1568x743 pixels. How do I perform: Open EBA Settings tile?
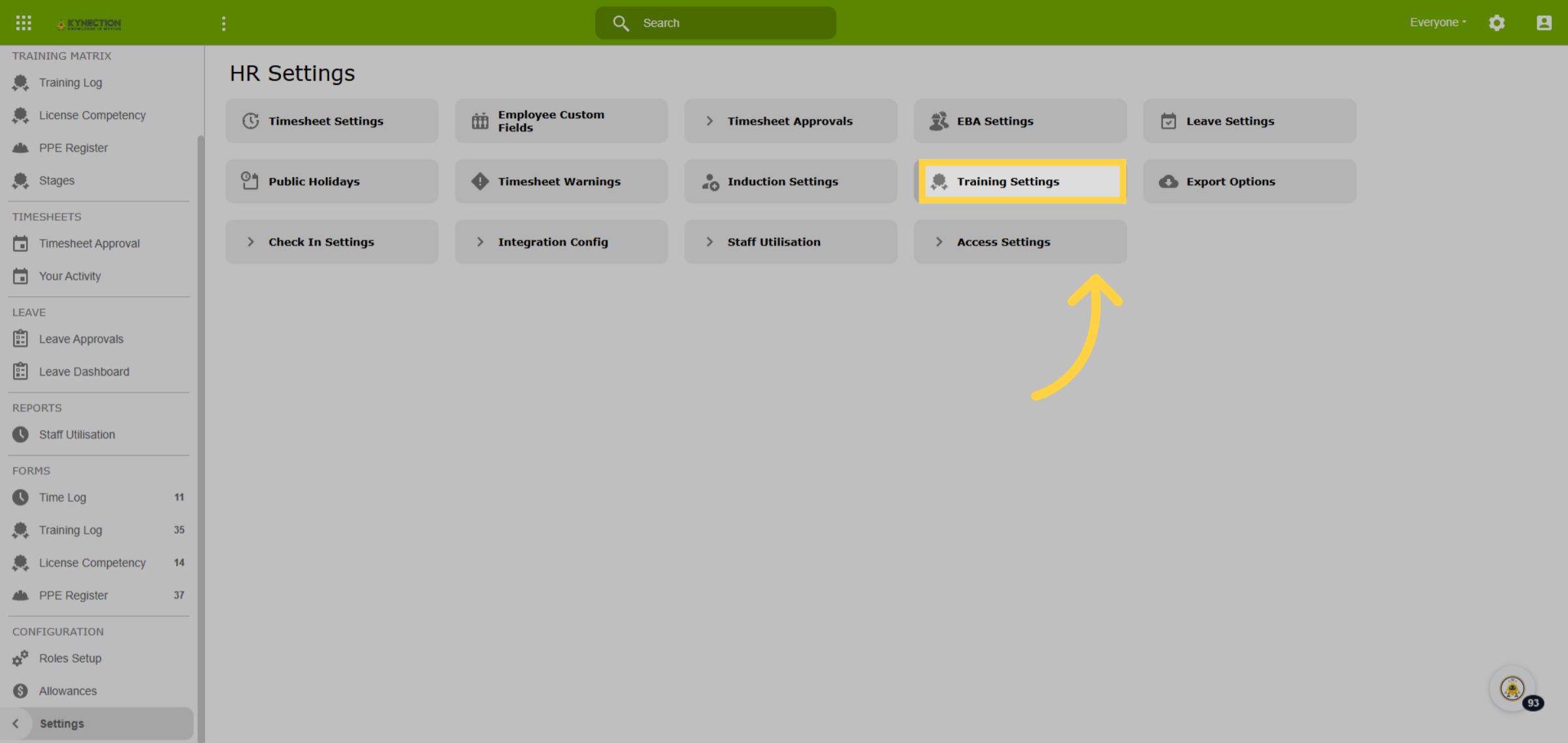point(1020,121)
